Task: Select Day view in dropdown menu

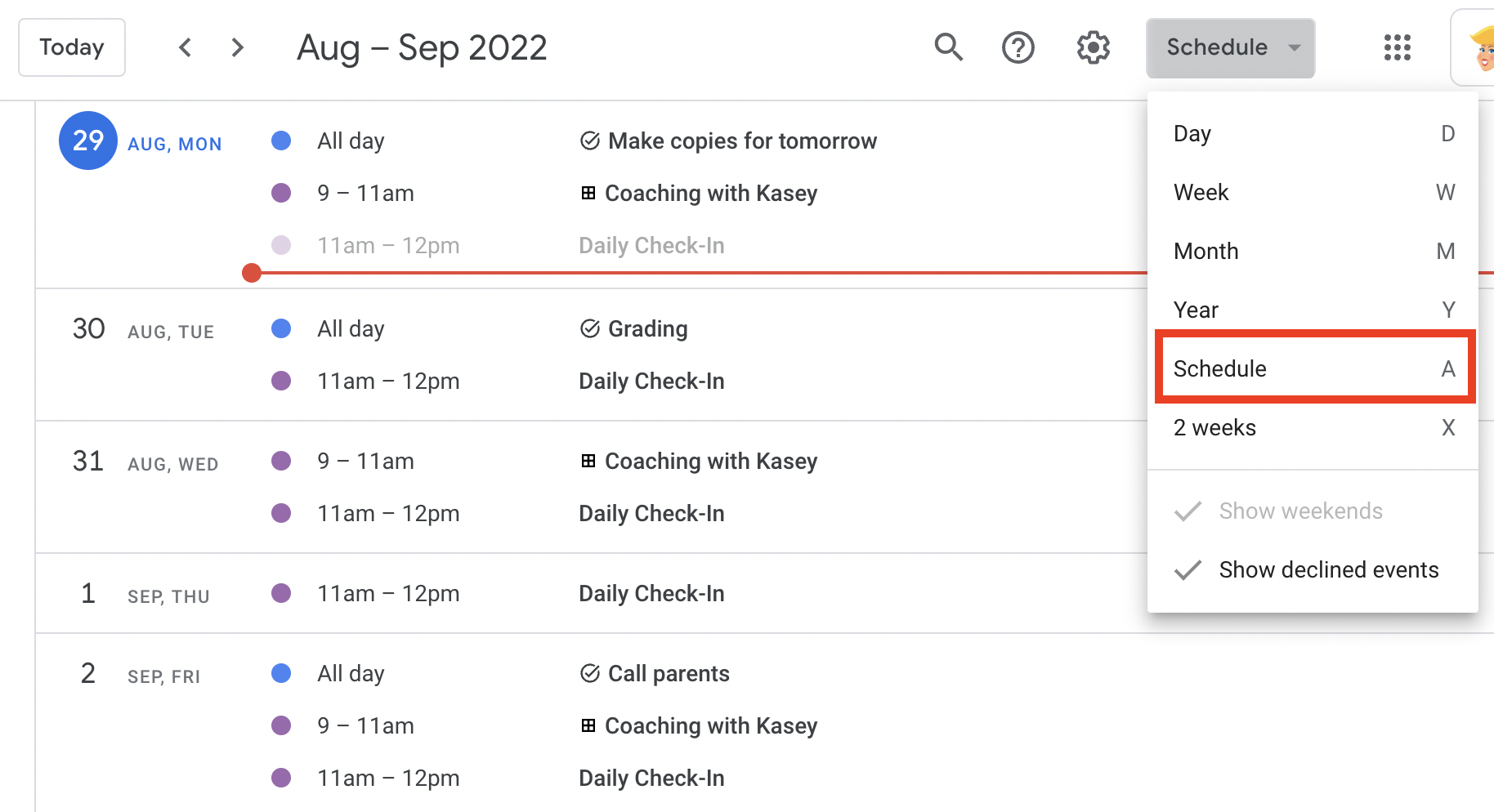Action: [x=1313, y=133]
